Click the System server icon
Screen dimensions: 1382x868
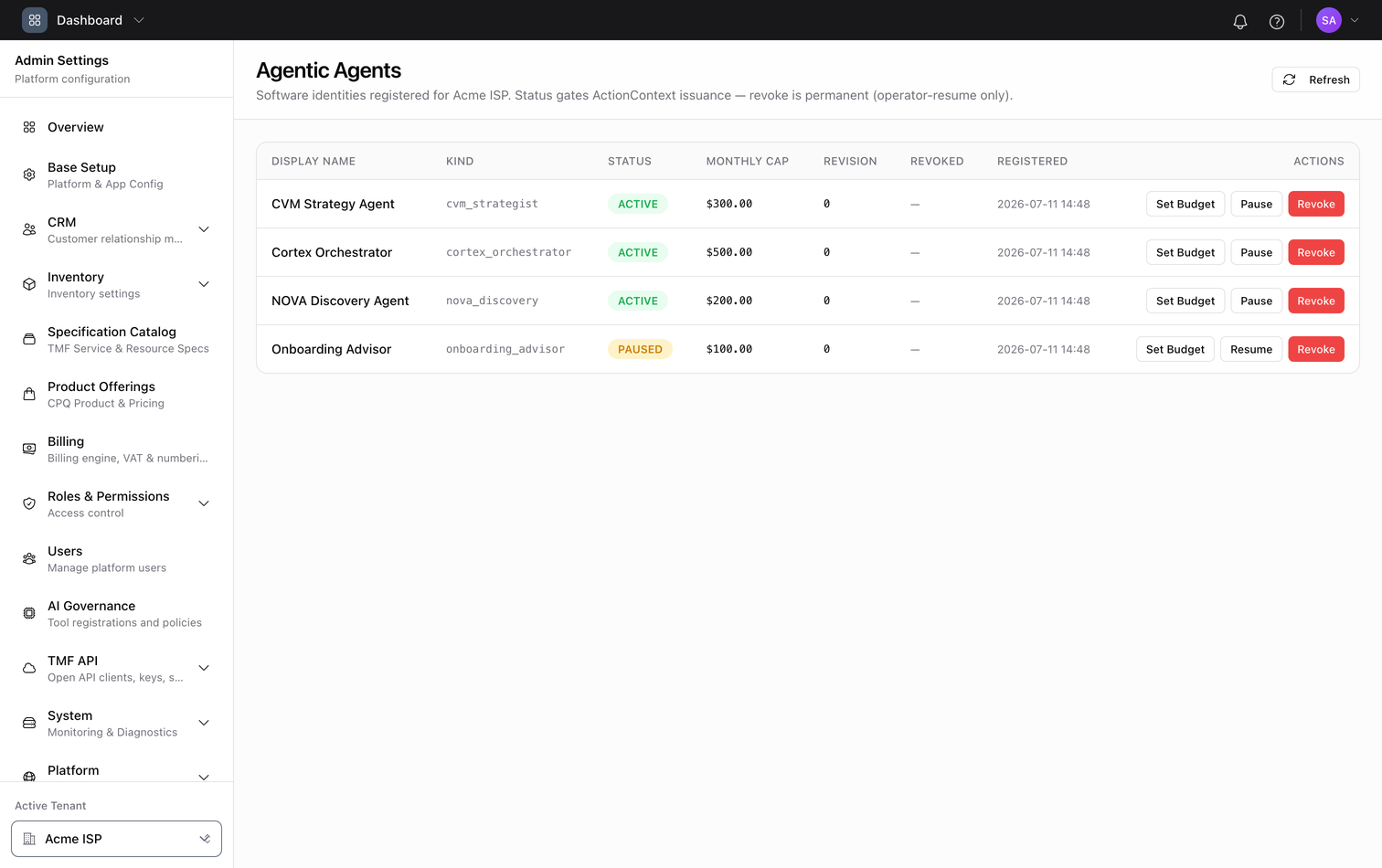point(29,723)
